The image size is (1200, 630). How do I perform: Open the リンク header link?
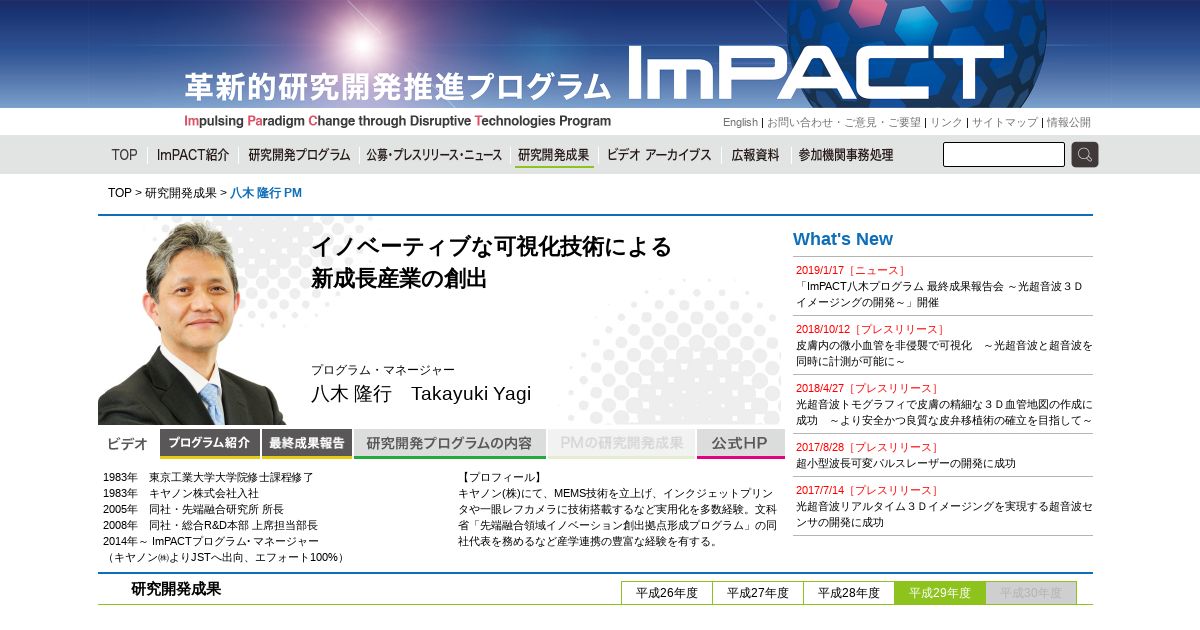(x=946, y=122)
